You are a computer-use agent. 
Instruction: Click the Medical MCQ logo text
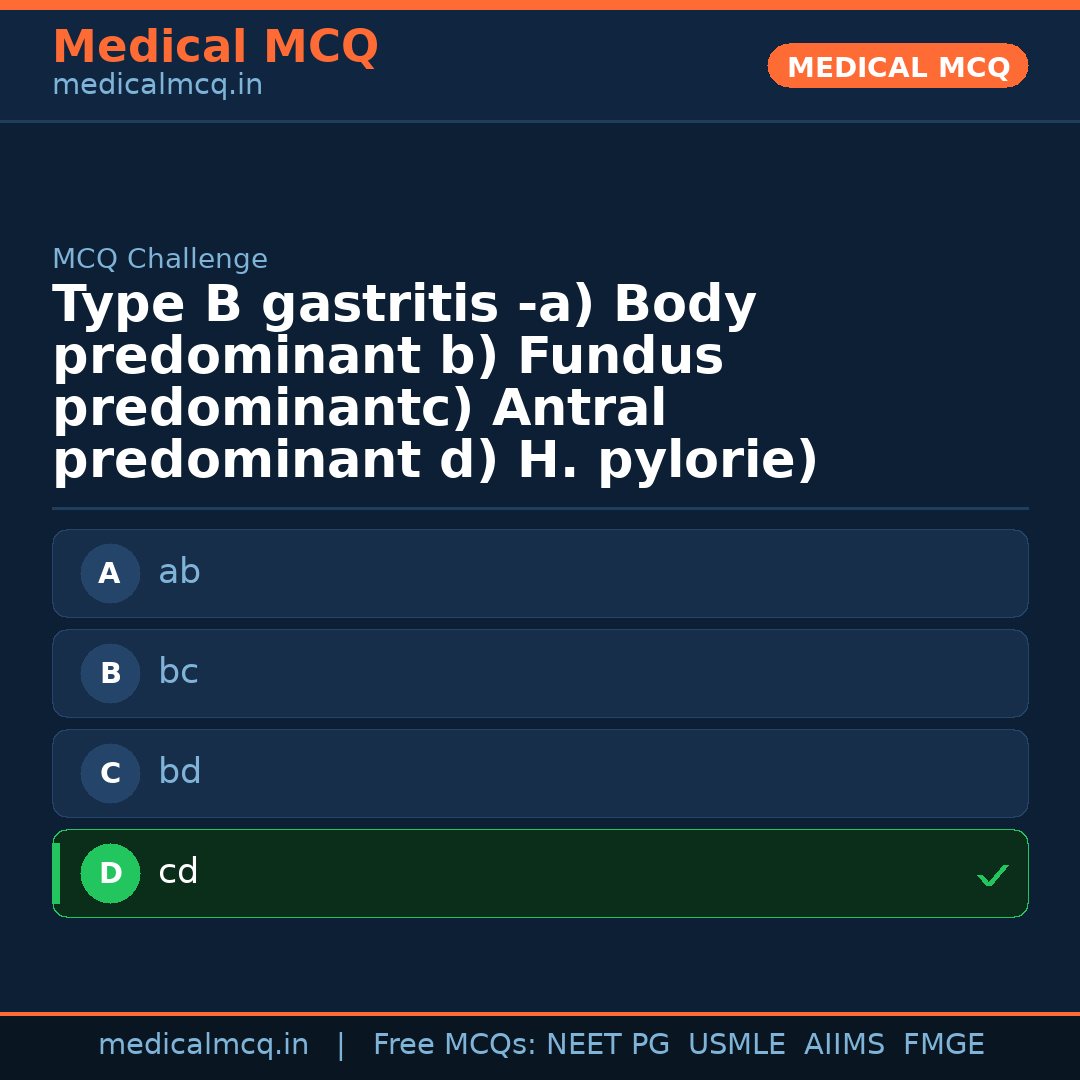coord(215,47)
